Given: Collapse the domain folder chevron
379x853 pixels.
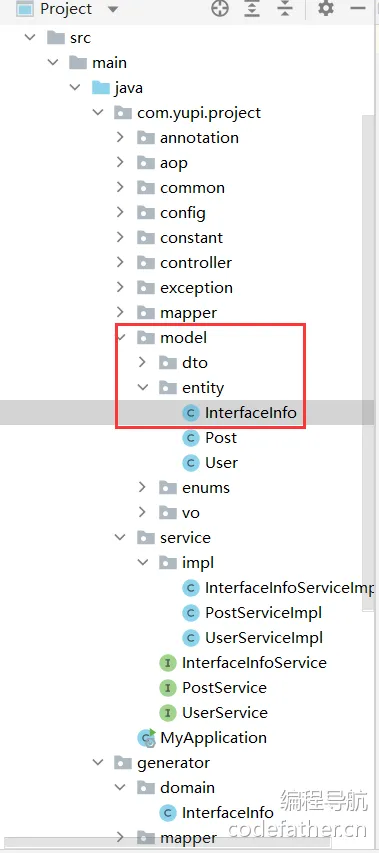Looking at the screenshot, I should pyautogui.click(x=120, y=788).
